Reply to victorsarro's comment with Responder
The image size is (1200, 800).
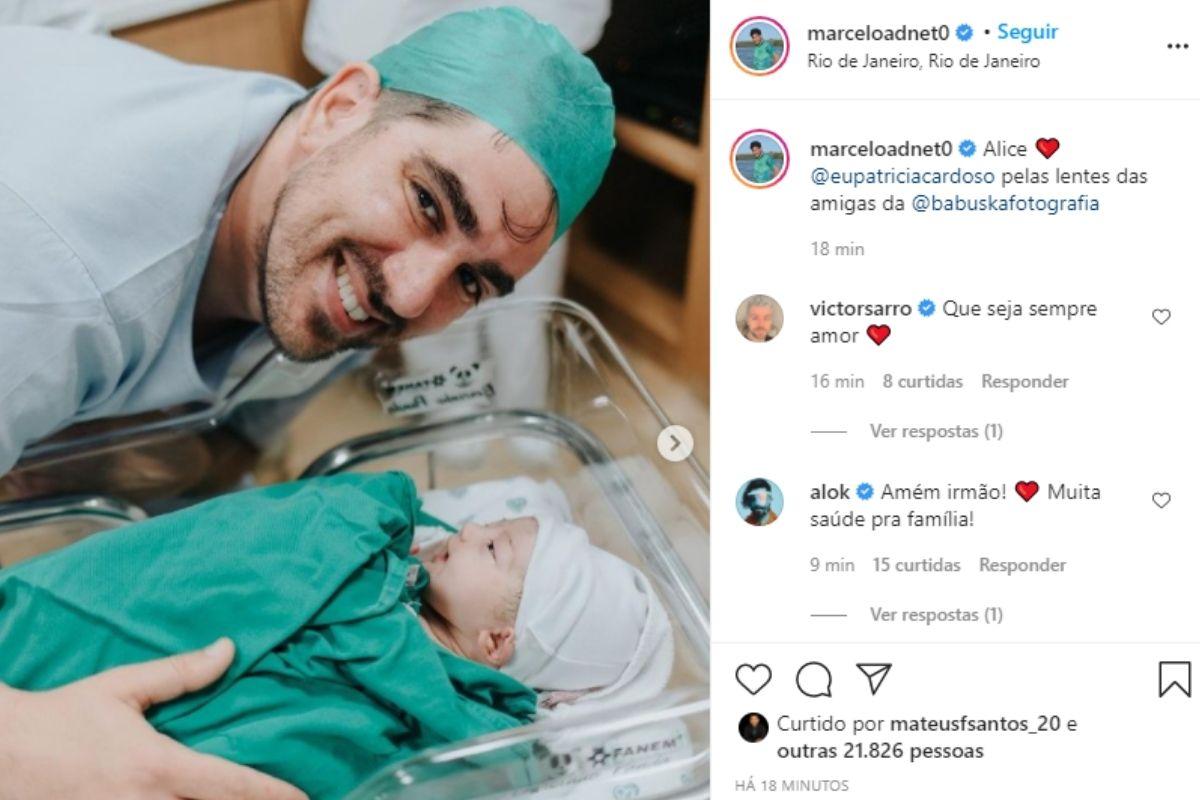pos(1025,381)
